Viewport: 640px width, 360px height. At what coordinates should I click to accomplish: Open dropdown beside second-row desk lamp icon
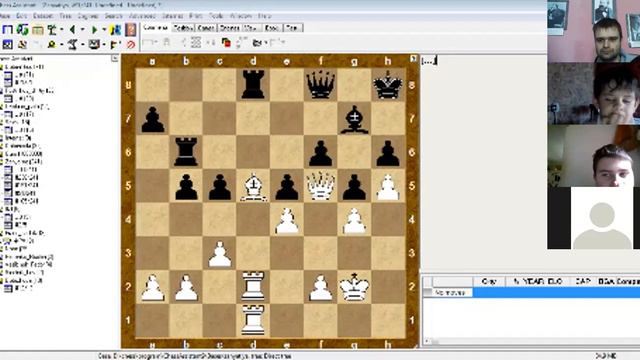click(83, 44)
